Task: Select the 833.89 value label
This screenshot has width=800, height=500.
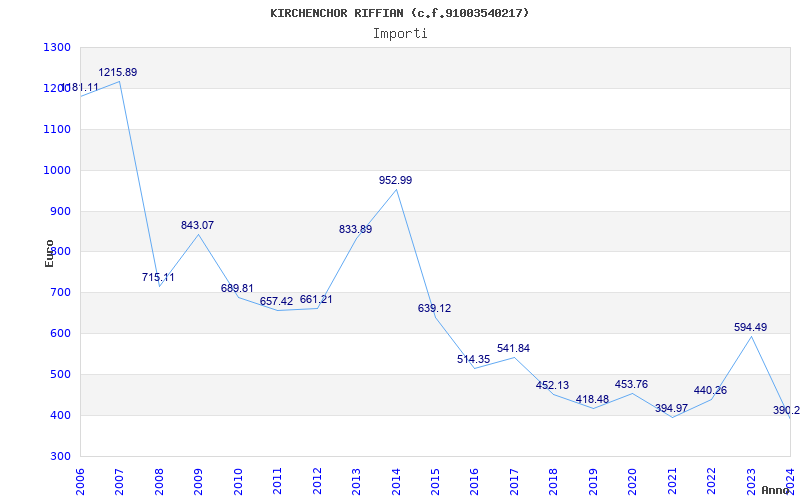Action: point(356,230)
